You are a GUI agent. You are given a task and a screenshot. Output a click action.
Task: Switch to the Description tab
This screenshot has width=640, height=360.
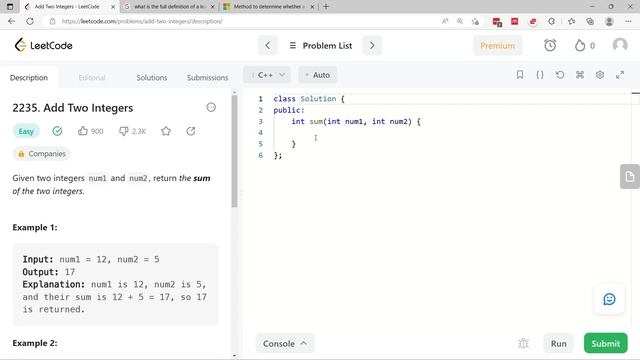[x=29, y=78]
